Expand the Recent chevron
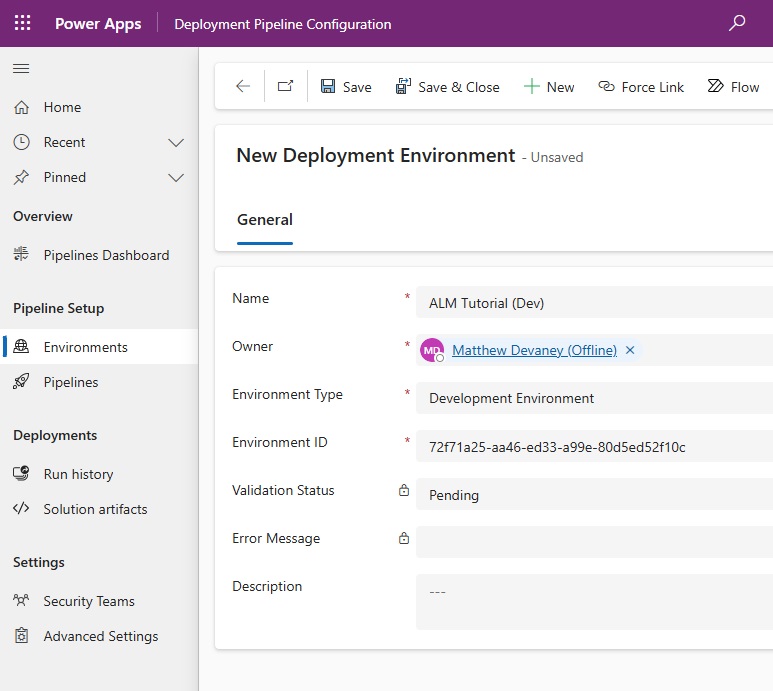The height and width of the screenshot is (691, 773). pos(176,143)
